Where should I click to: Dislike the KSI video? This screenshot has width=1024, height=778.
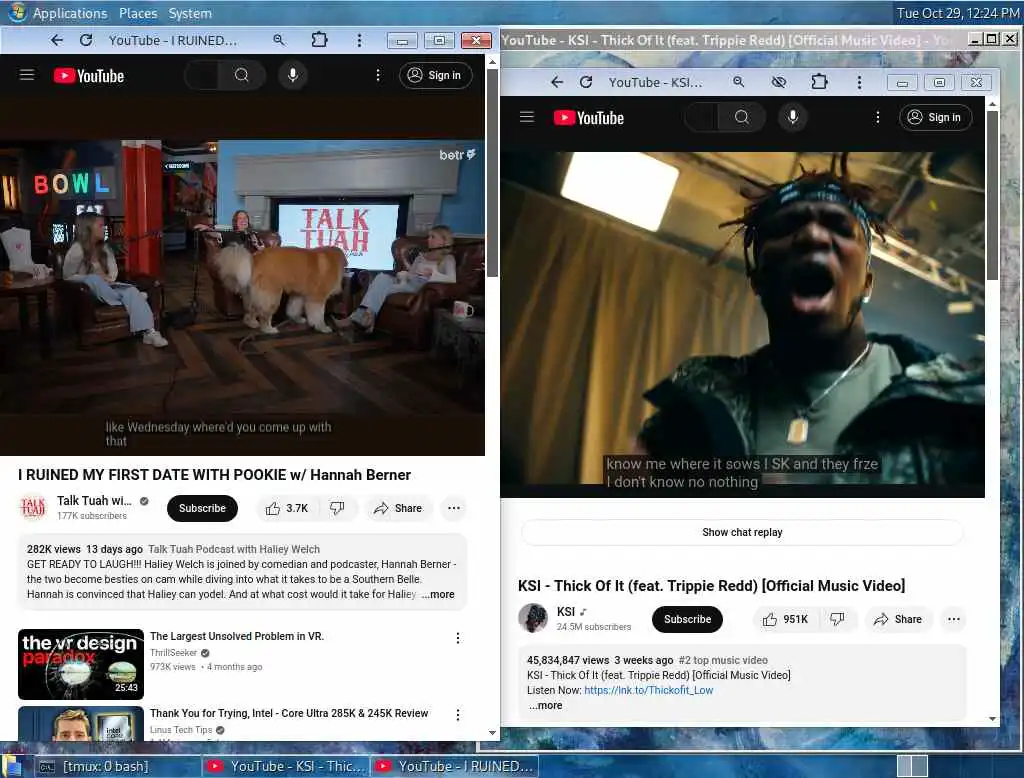pos(837,619)
